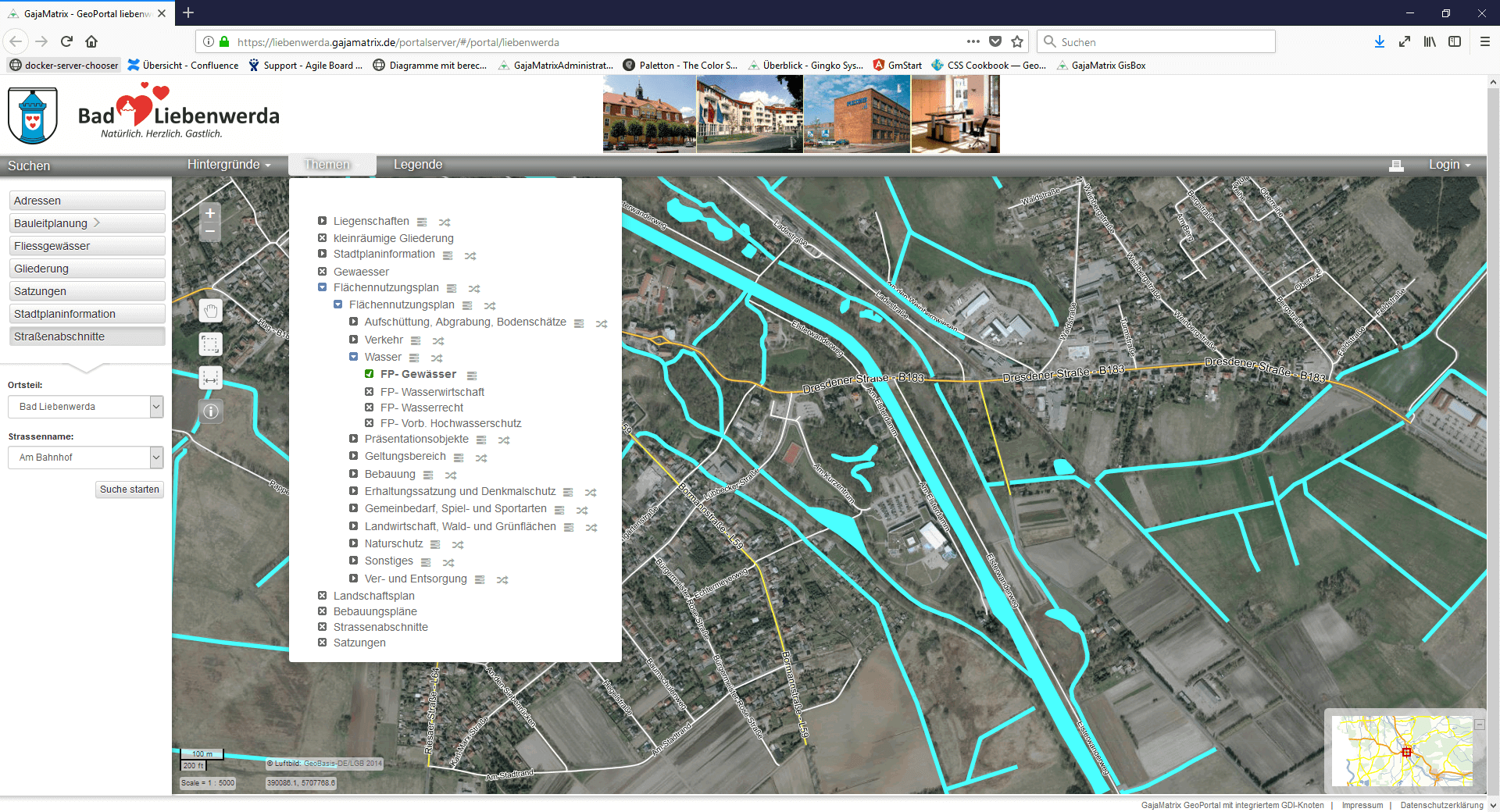Image resolution: width=1500 pixels, height=812 pixels.
Task: Open the Ortsteil dropdown
Action: pos(85,407)
